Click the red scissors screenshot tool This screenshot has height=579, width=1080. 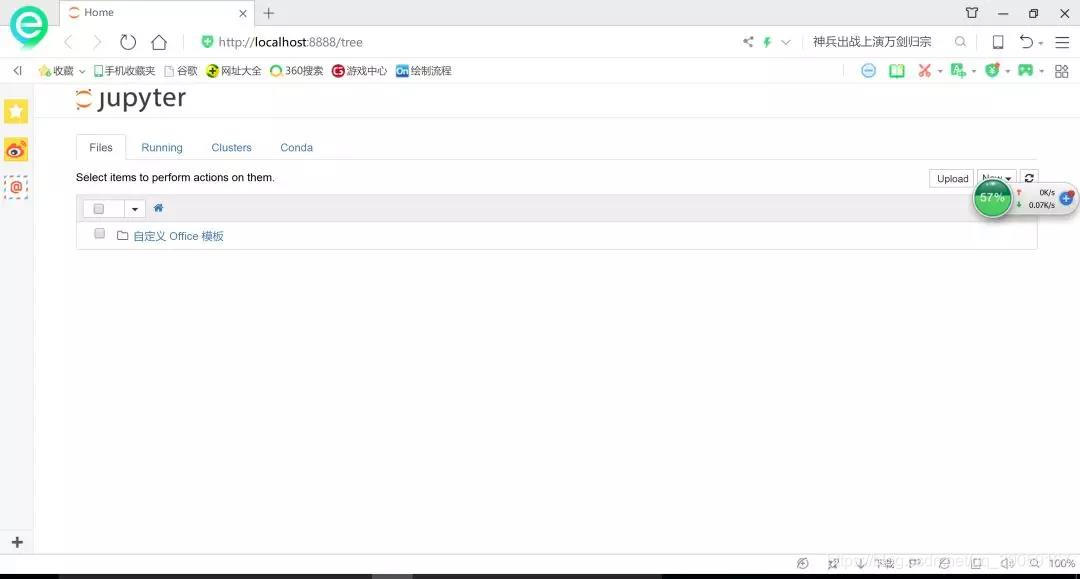pos(924,70)
